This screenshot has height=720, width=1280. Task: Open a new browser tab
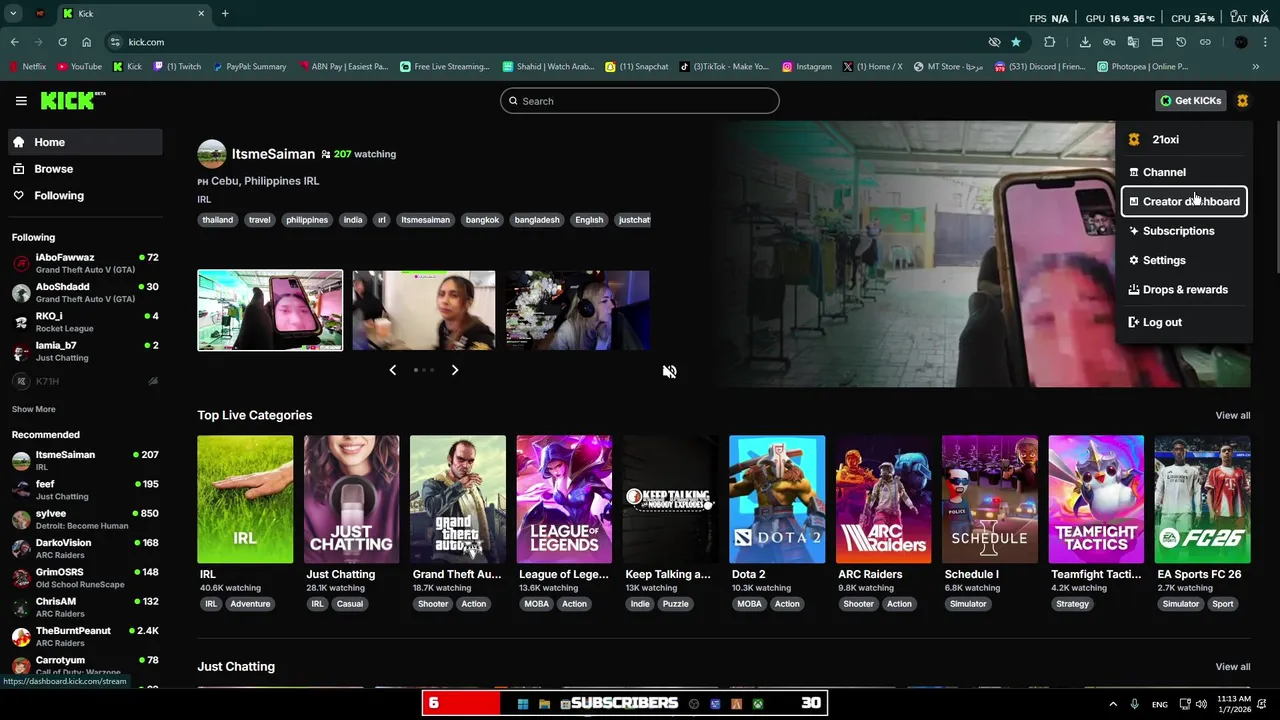pos(225,14)
